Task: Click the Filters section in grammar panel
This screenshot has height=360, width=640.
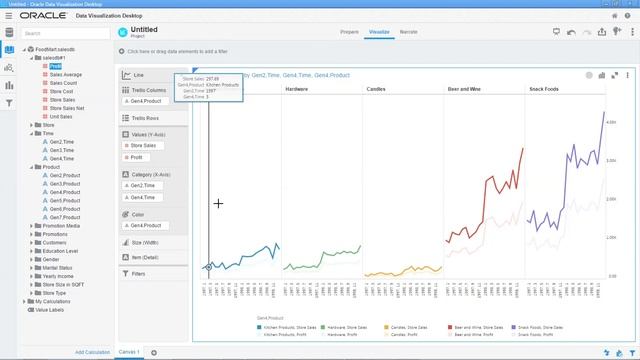Action: pyautogui.click(x=153, y=274)
